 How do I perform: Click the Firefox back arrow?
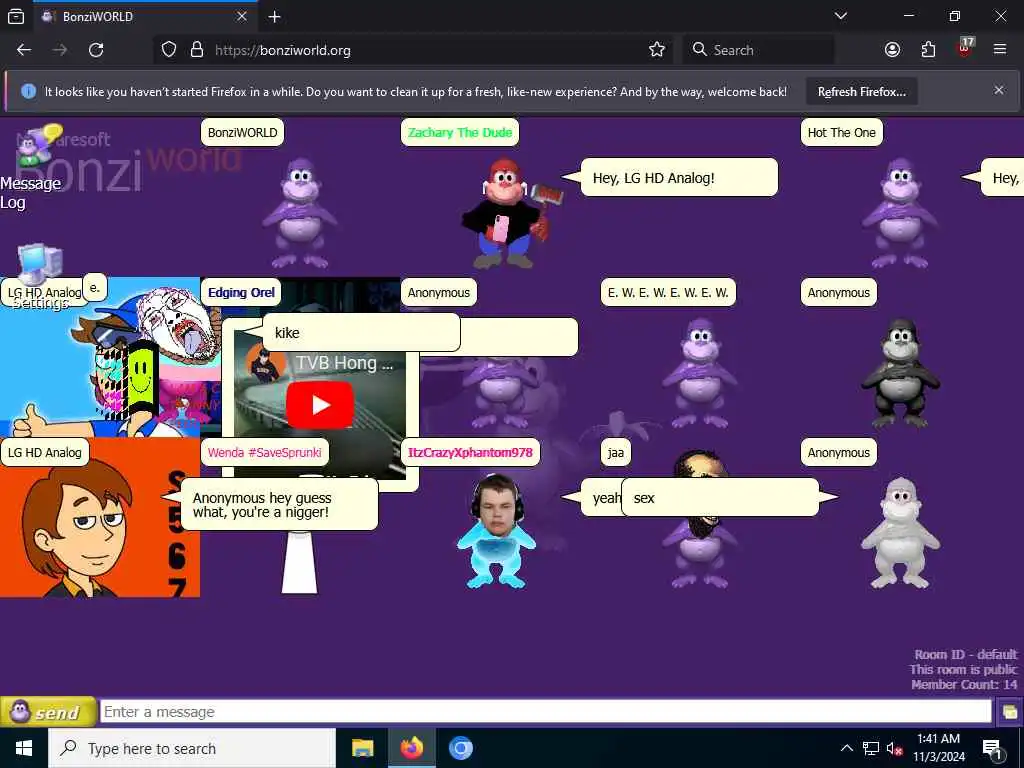point(24,50)
